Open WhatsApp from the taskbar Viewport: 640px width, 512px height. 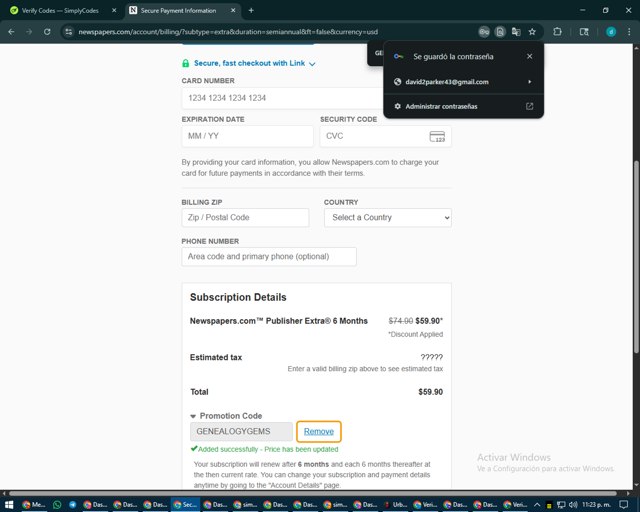pyautogui.click(x=57, y=505)
